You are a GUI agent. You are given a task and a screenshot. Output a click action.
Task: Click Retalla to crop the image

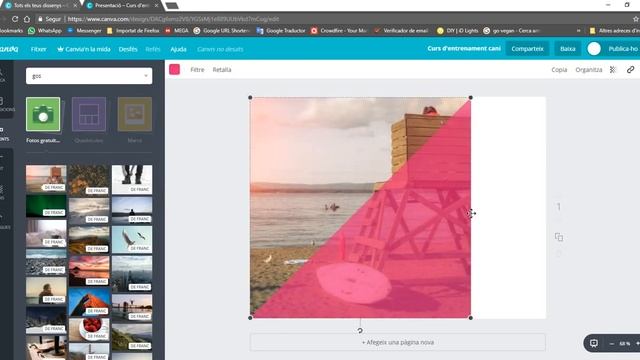tap(222, 70)
